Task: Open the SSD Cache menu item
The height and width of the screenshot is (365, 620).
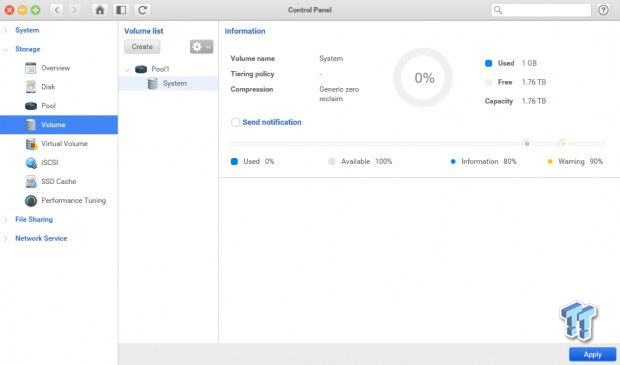Action: point(59,182)
